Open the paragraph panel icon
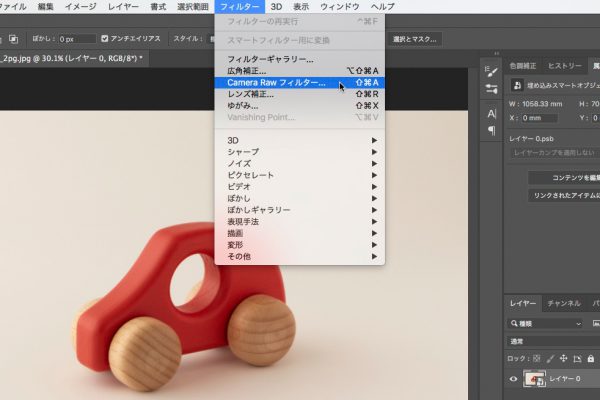 [x=491, y=130]
